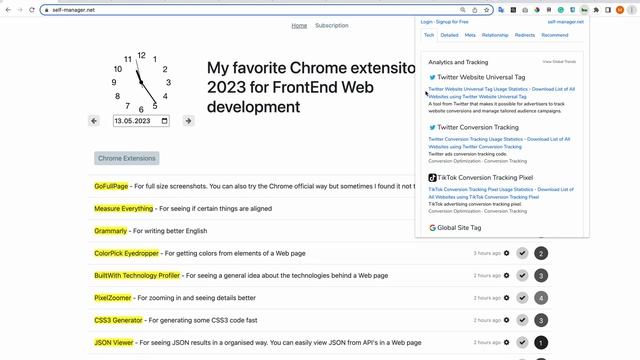640x360 pixels.
Task: Click priority badge 3 on BuiltWith Technology Profiler row
Action: [541, 276]
